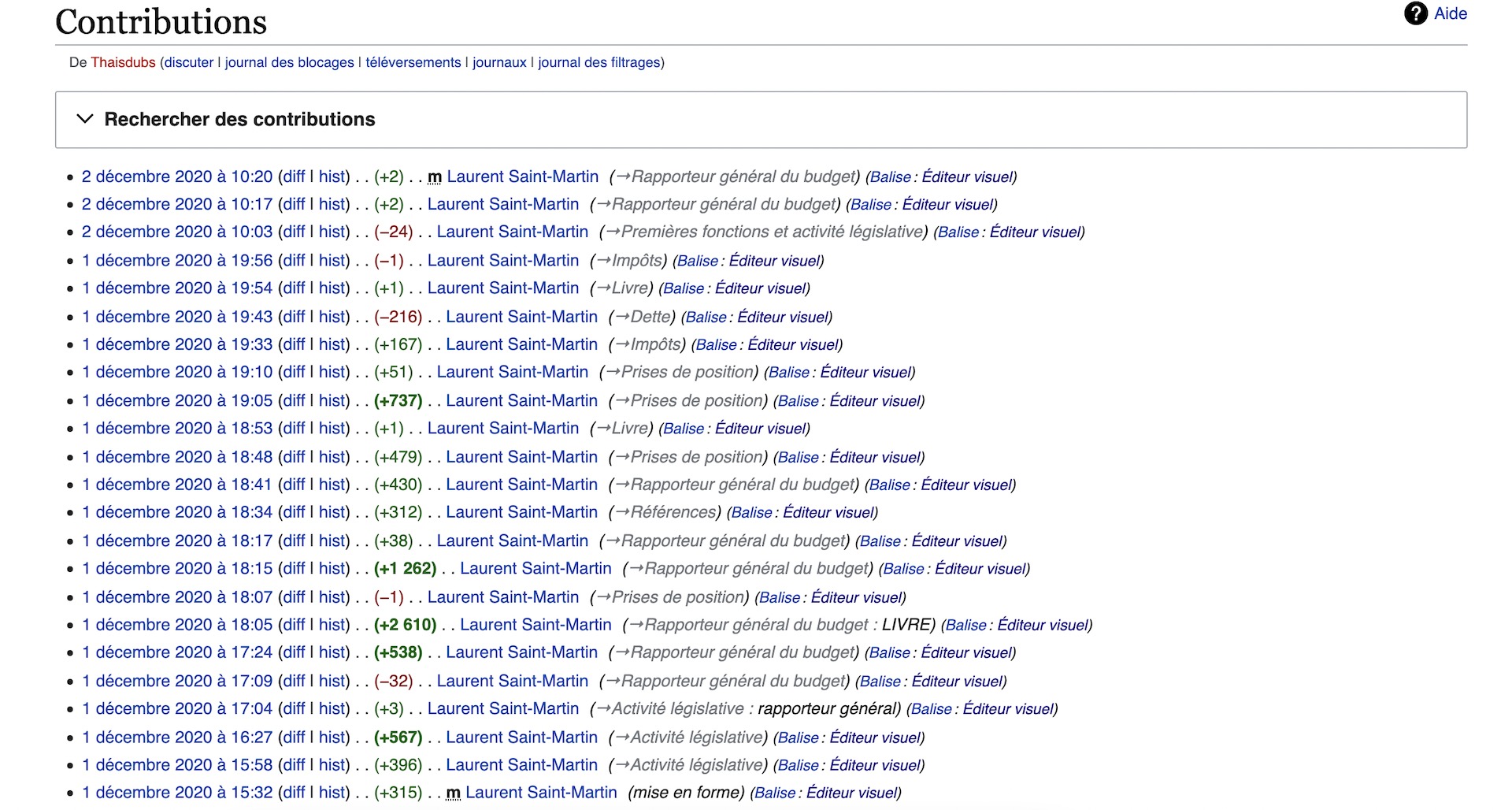The width and height of the screenshot is (1512, 810).
Task: Click Éditeur visuel tag on 19:43 row
Action: (782, 317)
